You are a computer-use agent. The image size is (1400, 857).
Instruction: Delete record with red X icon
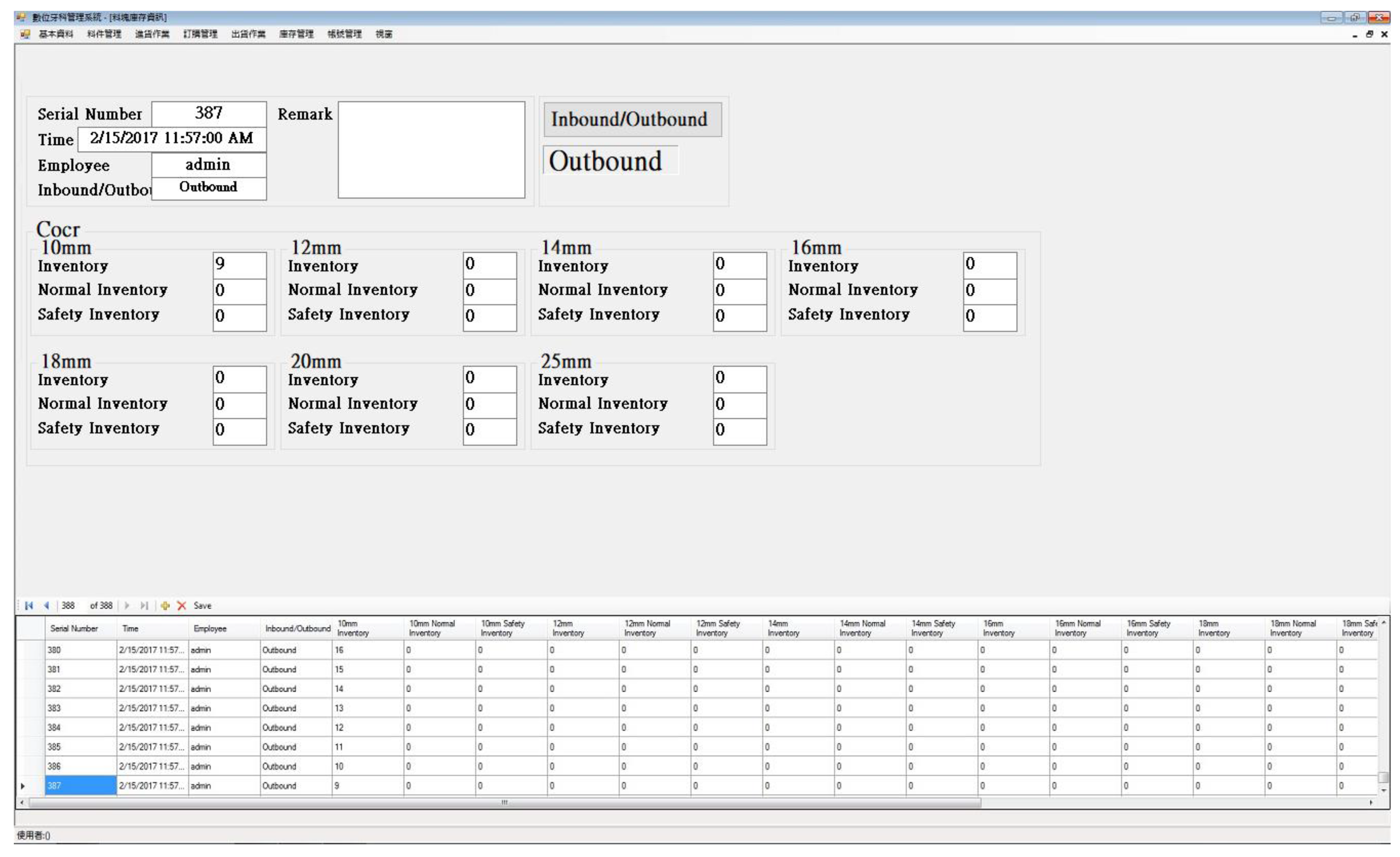point(182,606)
